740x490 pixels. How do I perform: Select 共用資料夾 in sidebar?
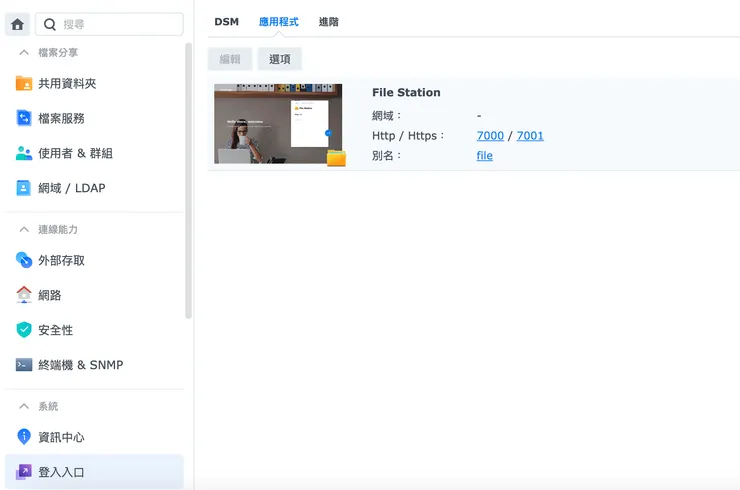pyautogui.click(x=67, y=84)
